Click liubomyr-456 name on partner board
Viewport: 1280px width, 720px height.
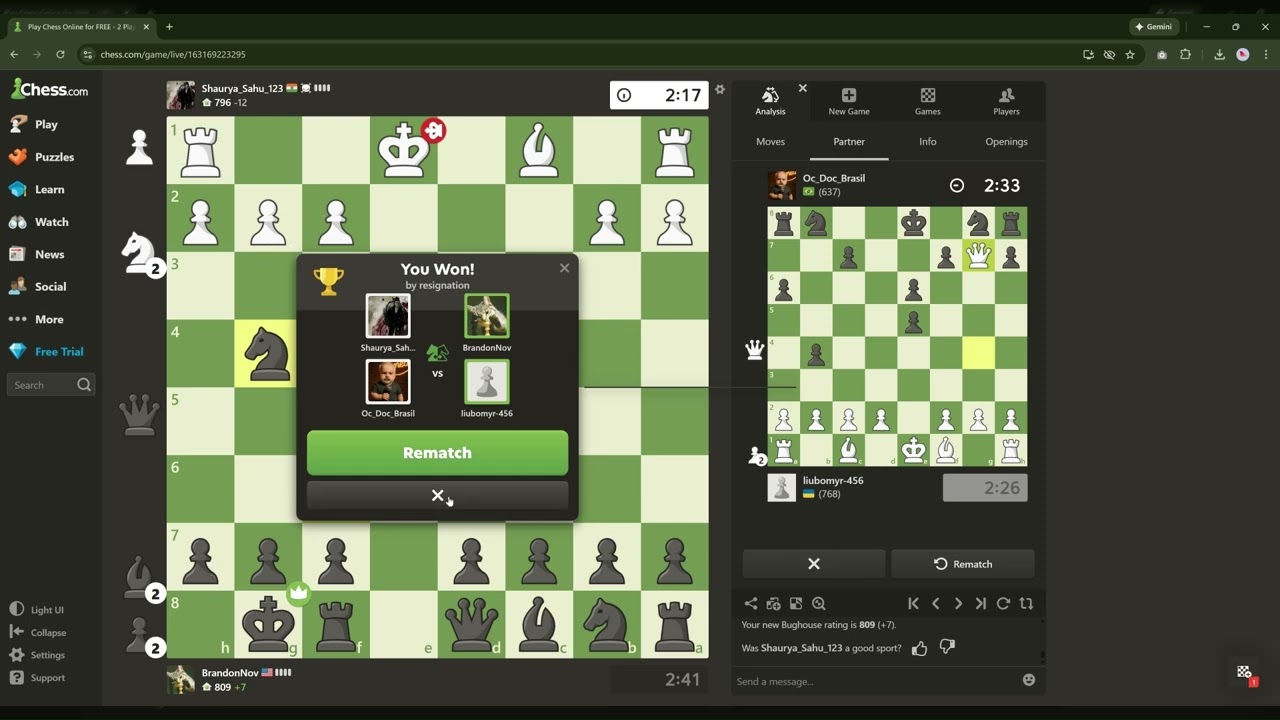pos(833,480)
